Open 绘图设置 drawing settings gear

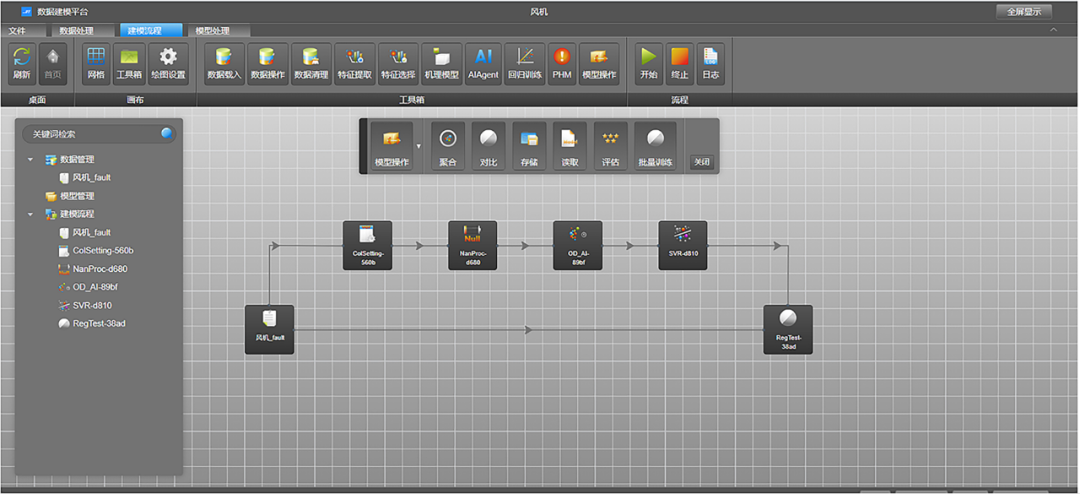click(x=168, y=64)
